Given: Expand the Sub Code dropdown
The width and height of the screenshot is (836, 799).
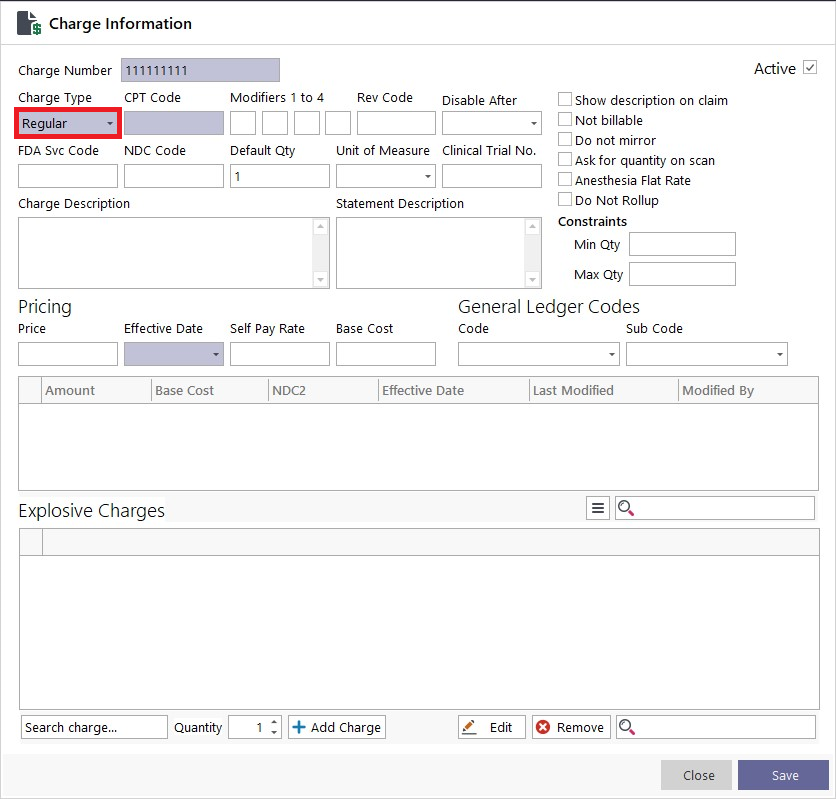Looking at the screenshot, I should [x=779, y=354].
